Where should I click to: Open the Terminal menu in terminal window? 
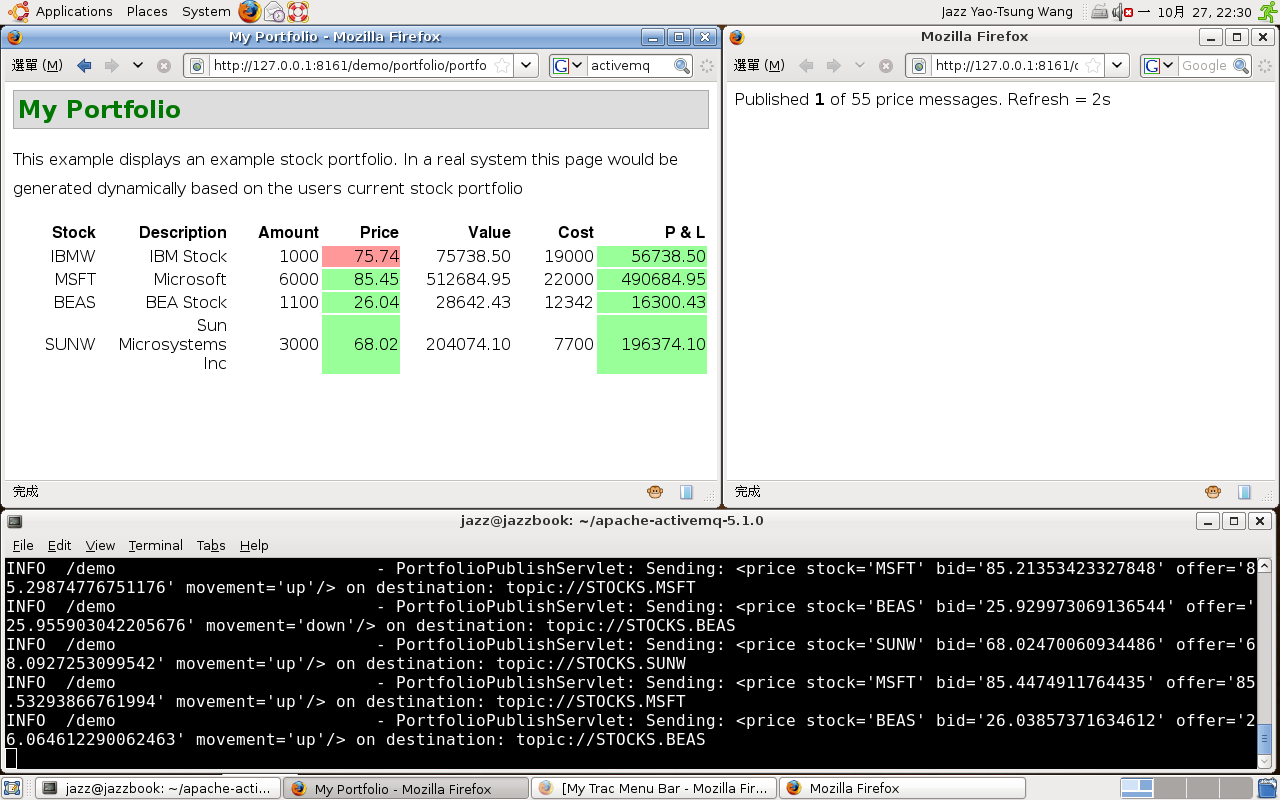coord(155,545)
